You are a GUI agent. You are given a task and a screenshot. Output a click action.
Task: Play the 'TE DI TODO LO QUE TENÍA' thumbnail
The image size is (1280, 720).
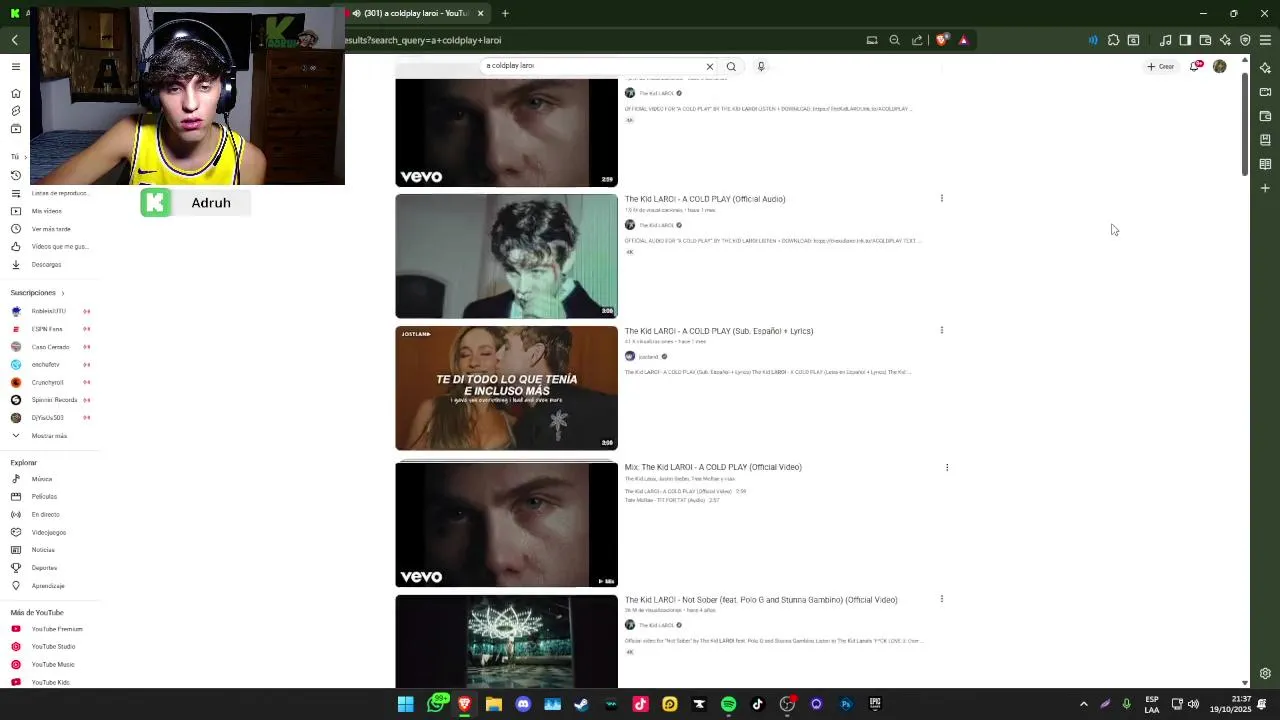506,388
